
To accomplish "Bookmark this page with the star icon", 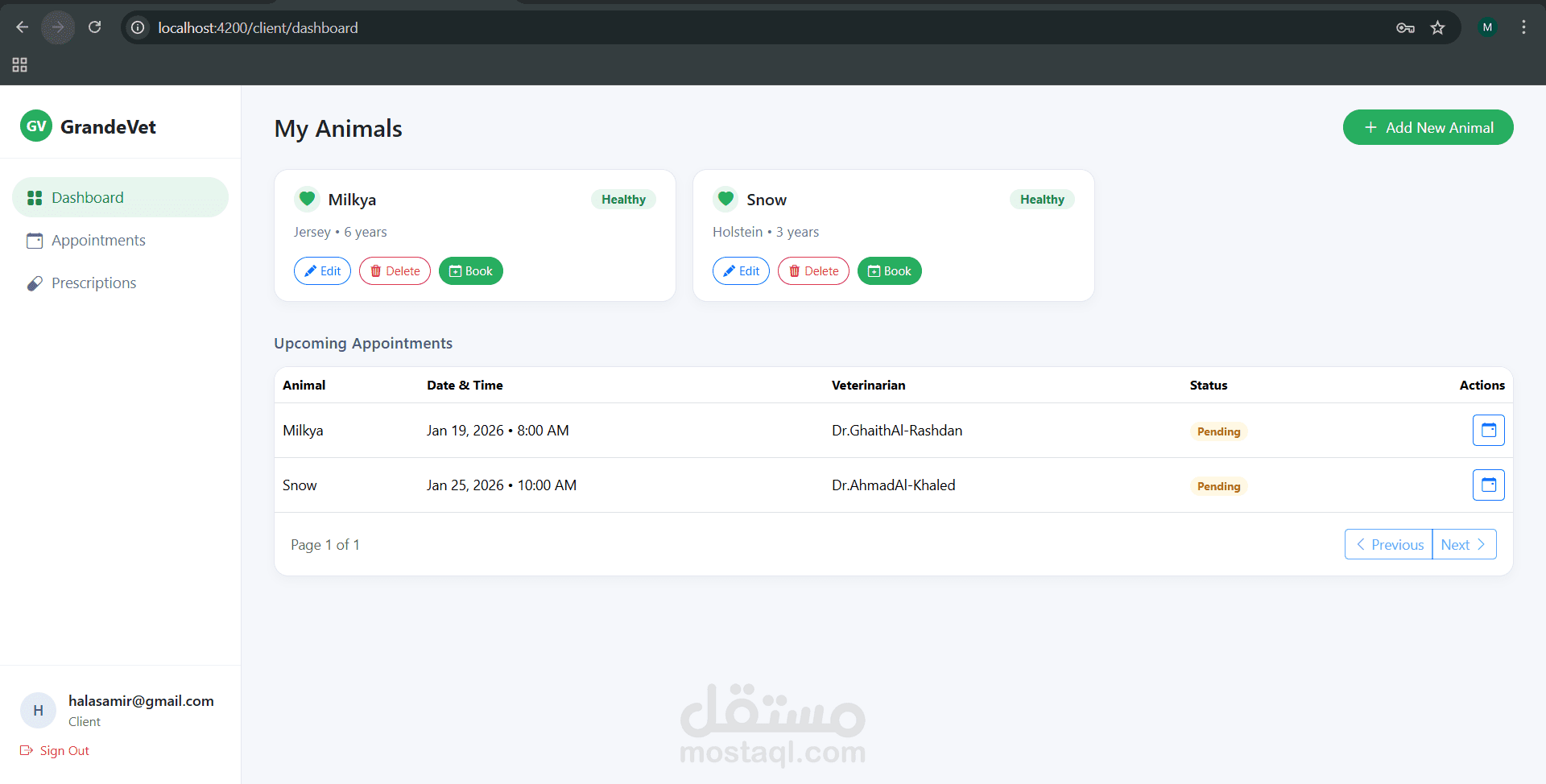I will tap(1437, 27).
